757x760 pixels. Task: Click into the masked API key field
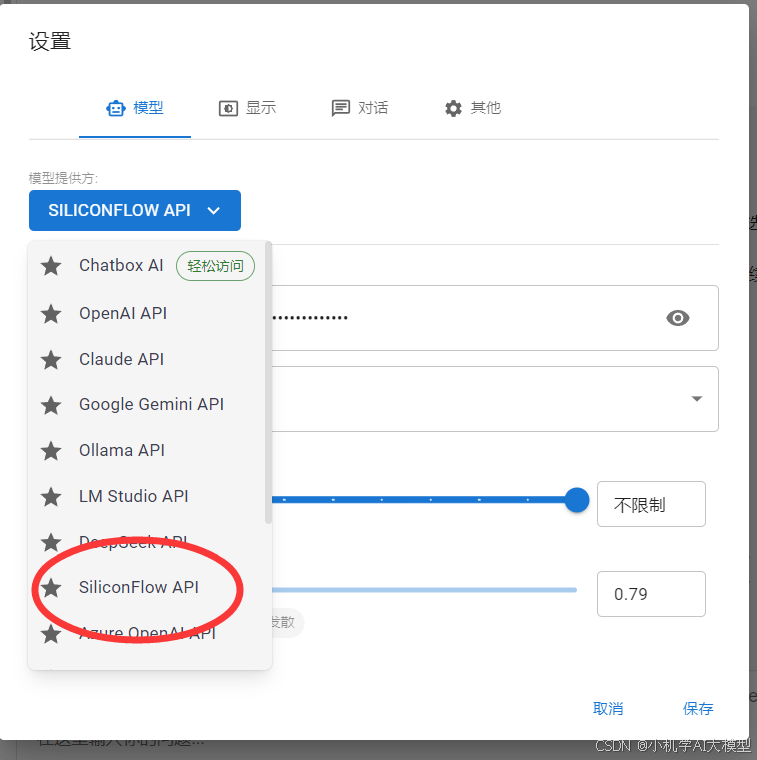click(494, 318)
